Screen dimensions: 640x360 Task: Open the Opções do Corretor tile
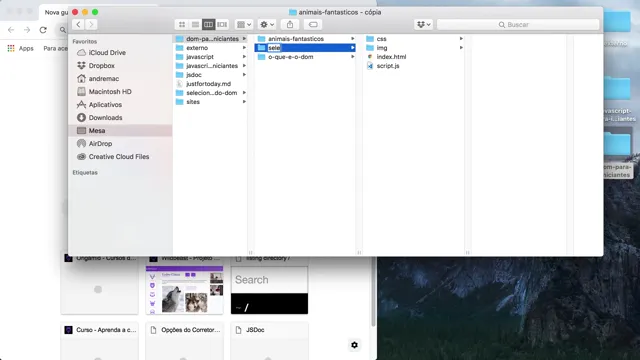(184, 341)
